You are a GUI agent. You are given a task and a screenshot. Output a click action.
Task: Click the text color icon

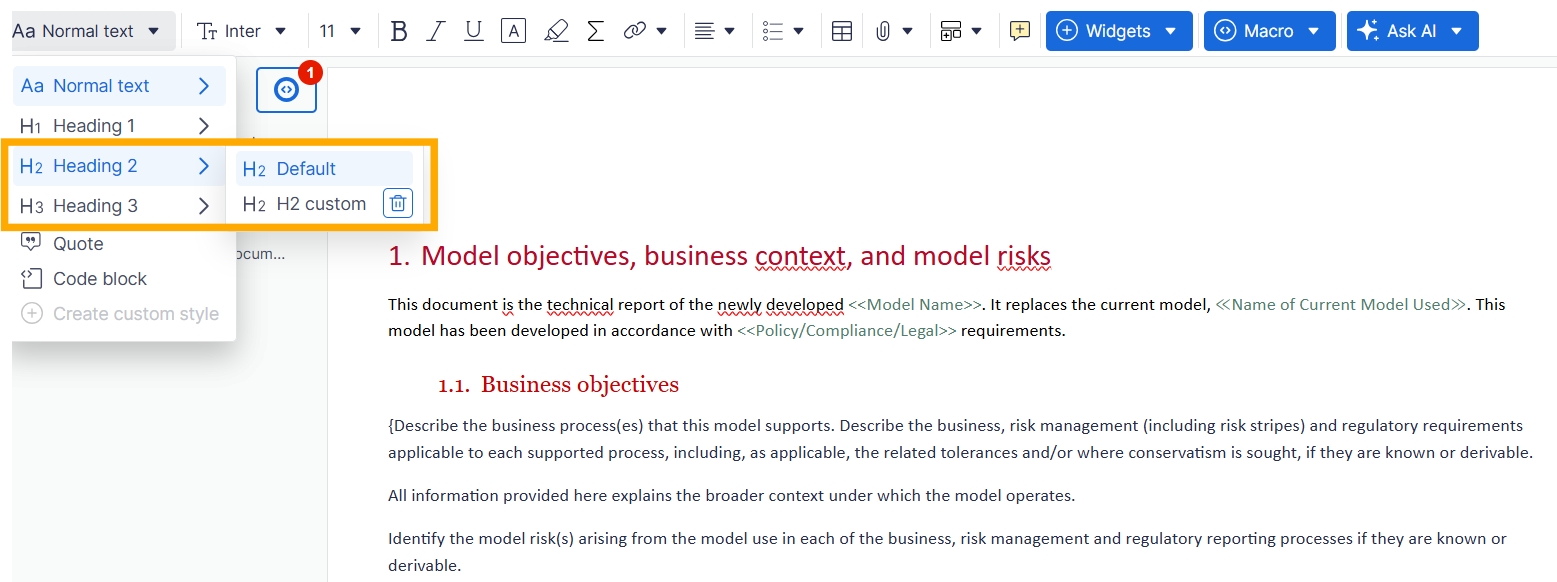(x=513, y=31)
